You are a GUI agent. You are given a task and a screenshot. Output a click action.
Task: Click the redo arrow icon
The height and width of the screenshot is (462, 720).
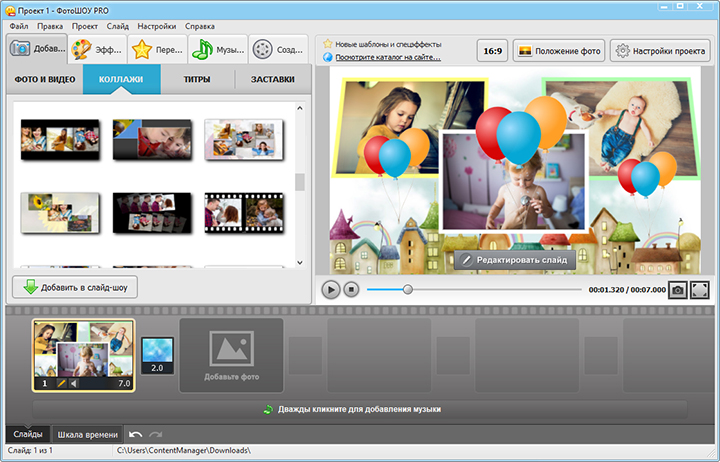tap(156, 434)
